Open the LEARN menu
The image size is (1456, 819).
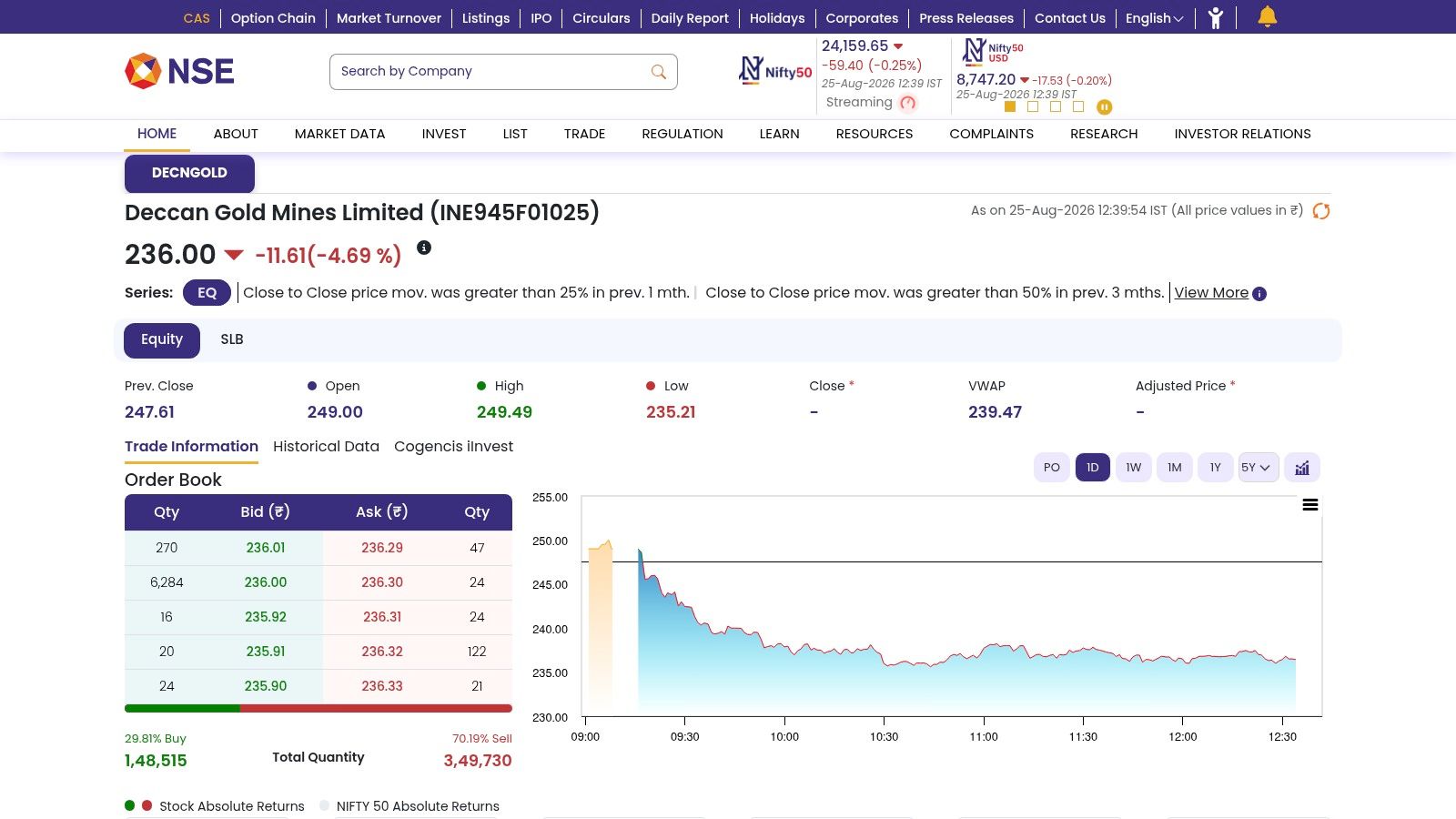pos(780,134)
